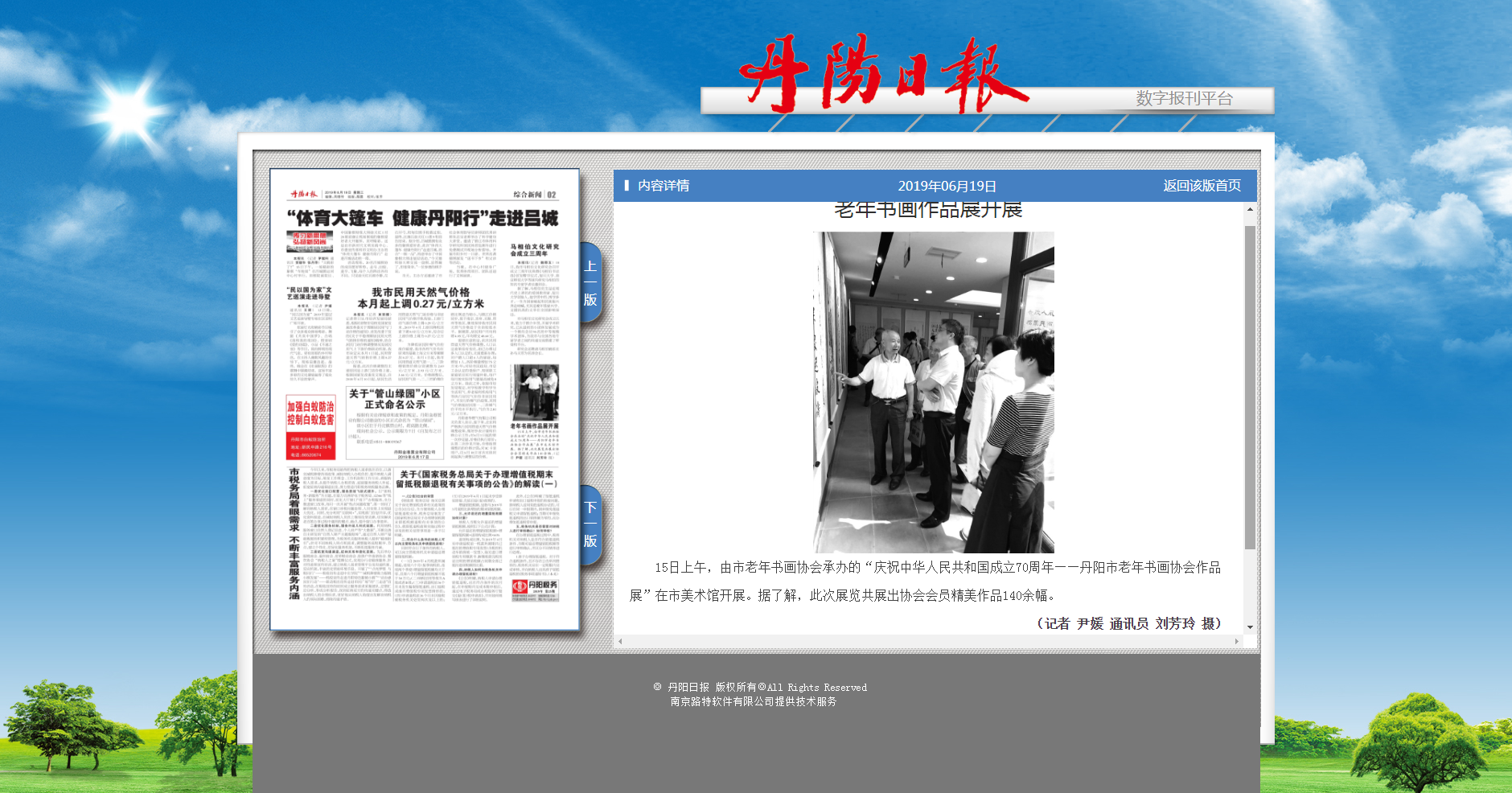Click the small masthead logo on newspaper page
This screenshot has height=793, width=1512.
tap(304, 194)
